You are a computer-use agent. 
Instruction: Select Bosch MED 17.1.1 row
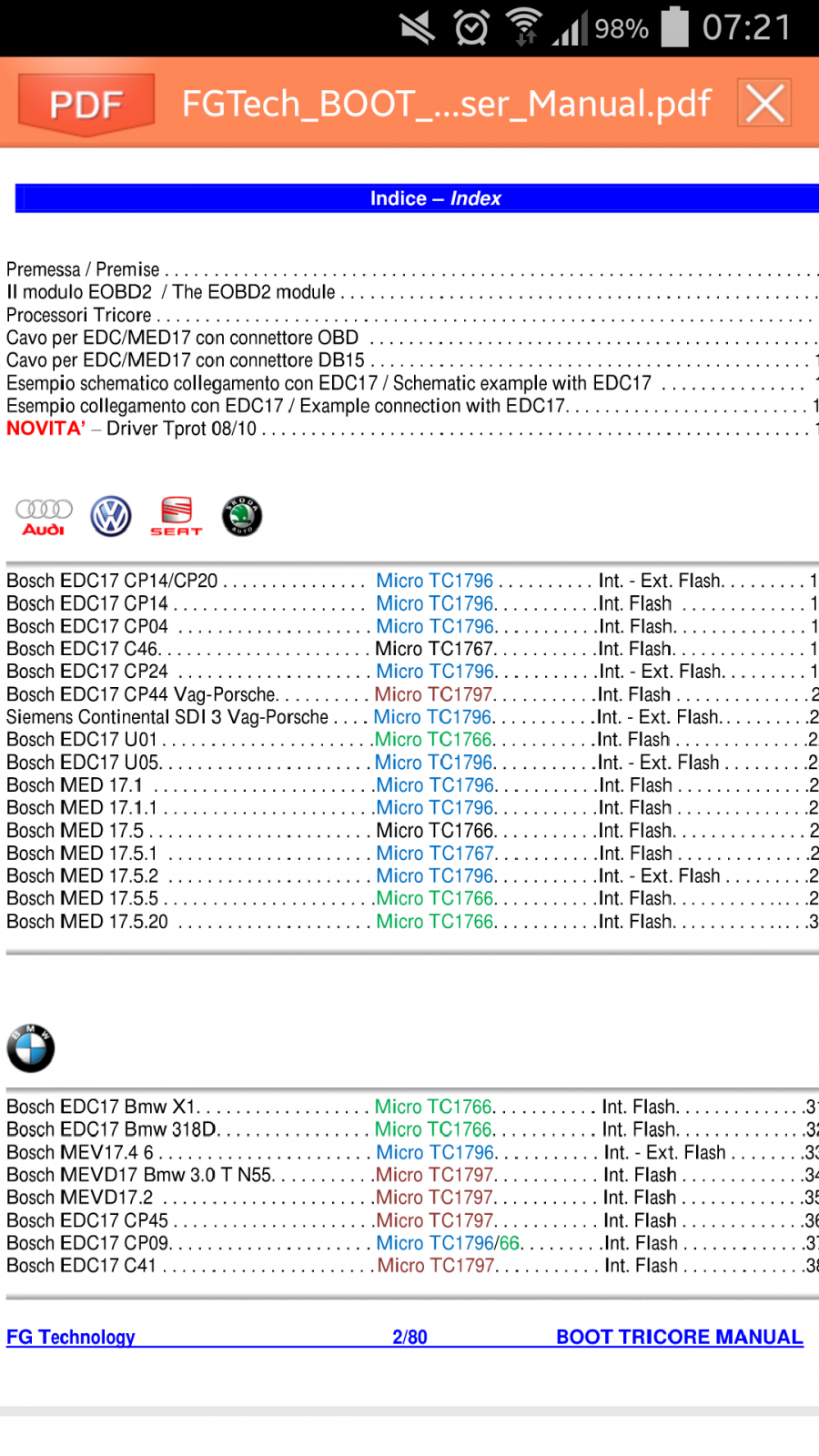(x=412, y=808)
